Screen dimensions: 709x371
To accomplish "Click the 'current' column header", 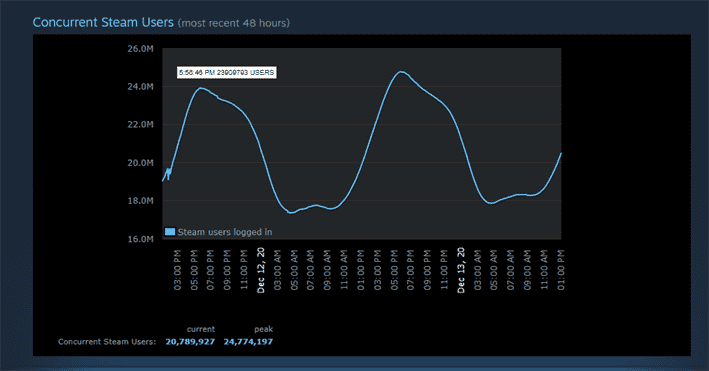I will coord(201,329).
